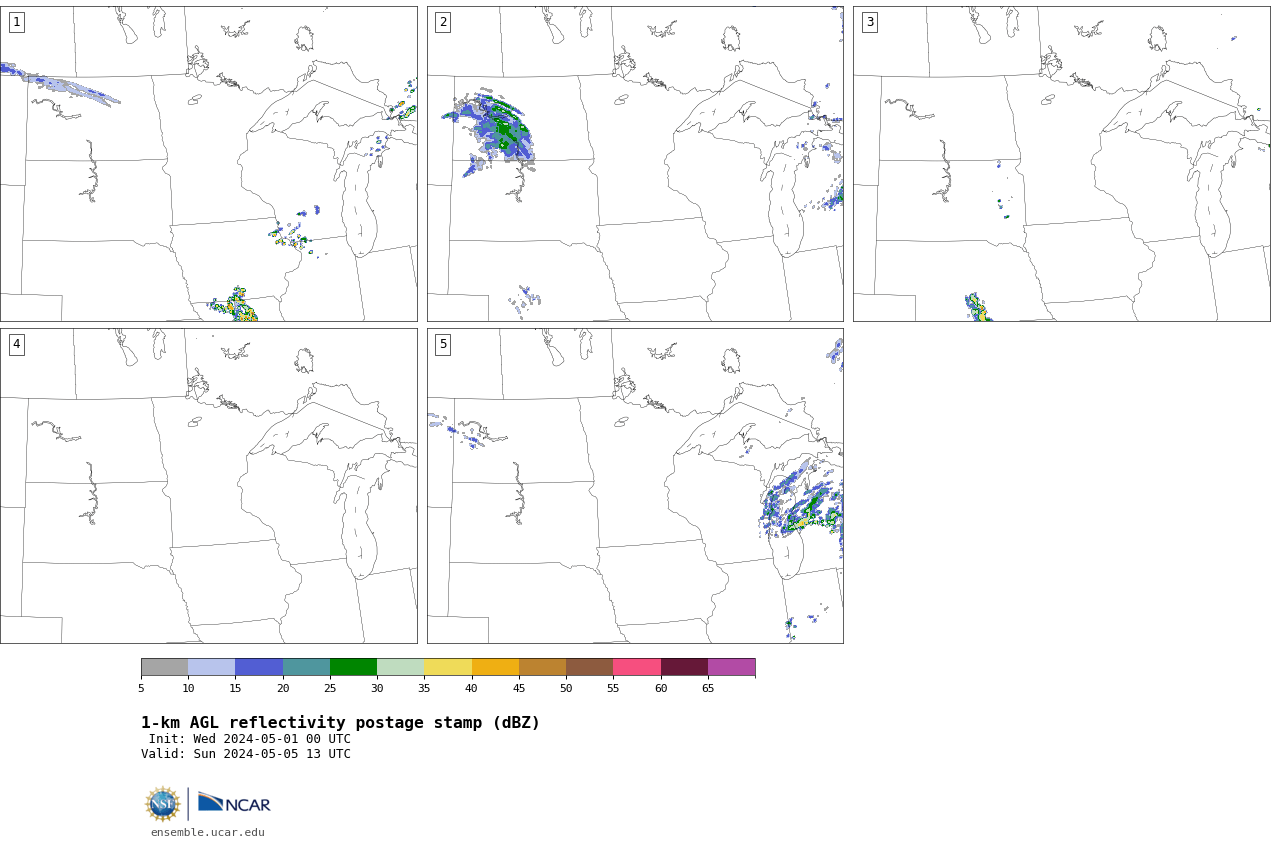Open ensemble member 3 reflectivity map

[x=1061, y=164]
